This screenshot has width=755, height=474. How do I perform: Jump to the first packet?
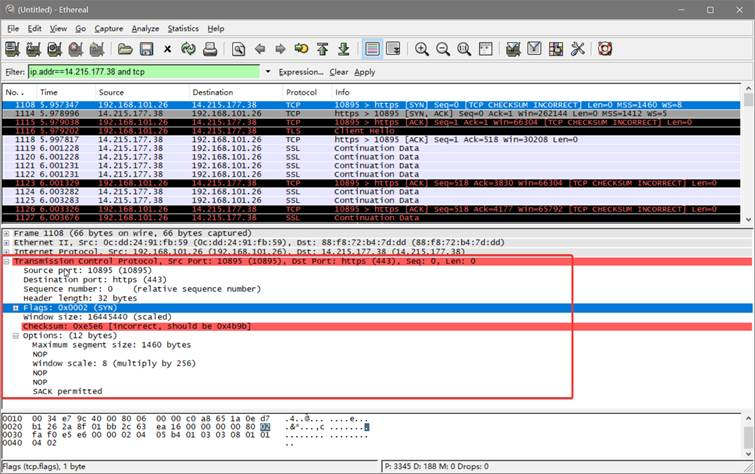coord(323,49)
